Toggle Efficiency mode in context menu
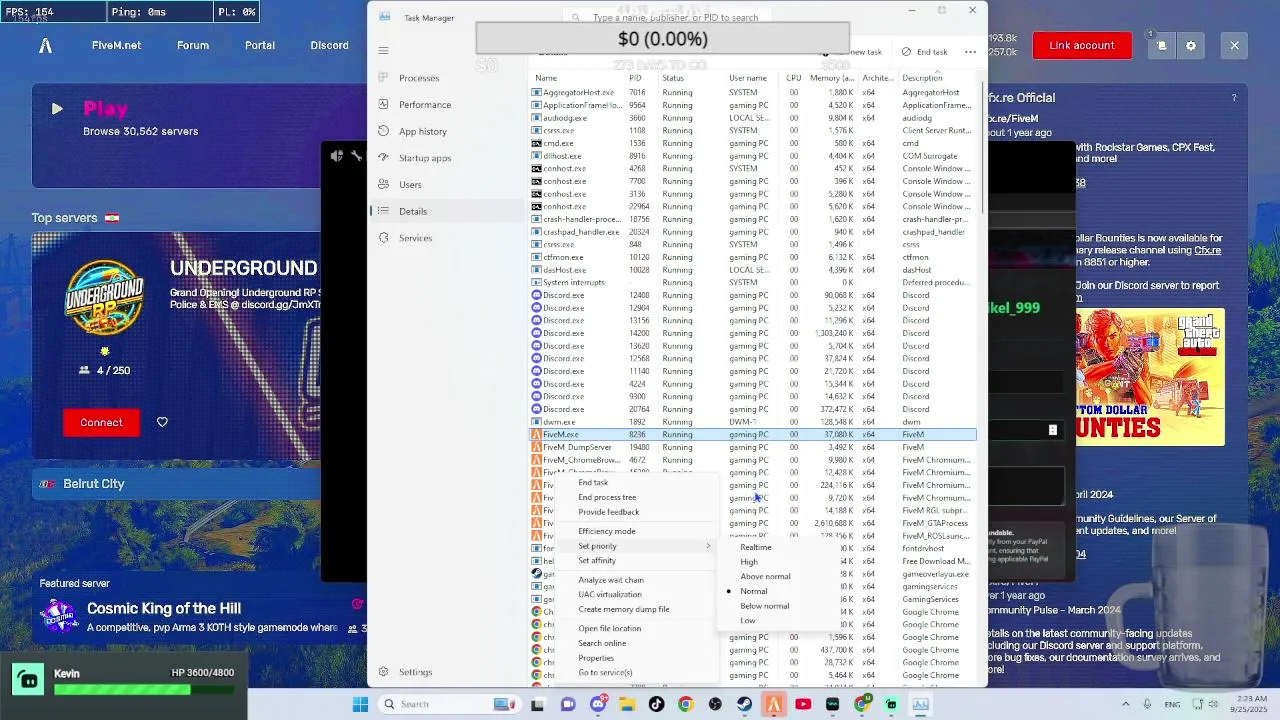The height and width of the screenshot is (720, 1280). (x=606, y=531)
